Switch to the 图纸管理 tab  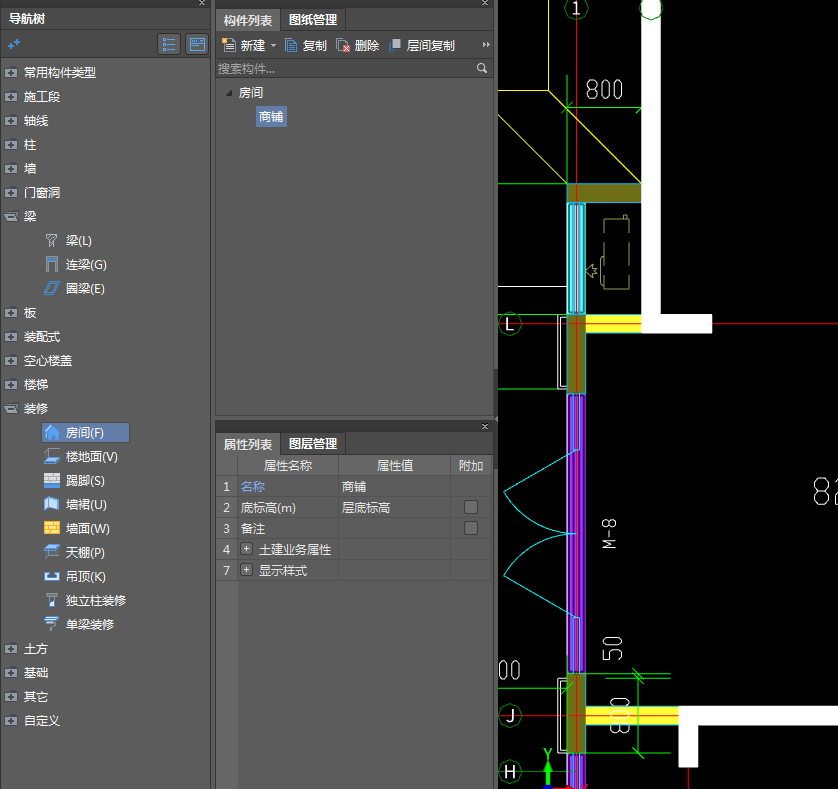pyautogui.click(x=313, y=20)
